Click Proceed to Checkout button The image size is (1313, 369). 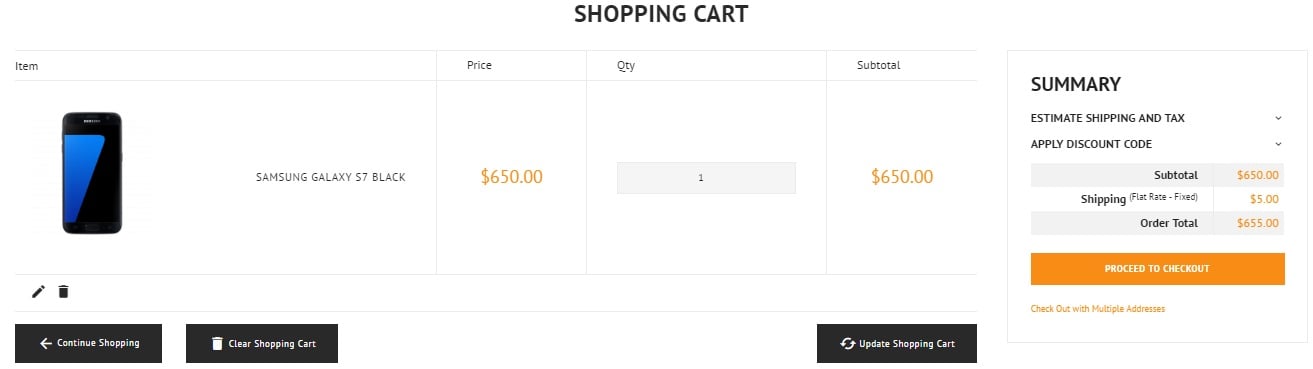(x=1157, y=269)
